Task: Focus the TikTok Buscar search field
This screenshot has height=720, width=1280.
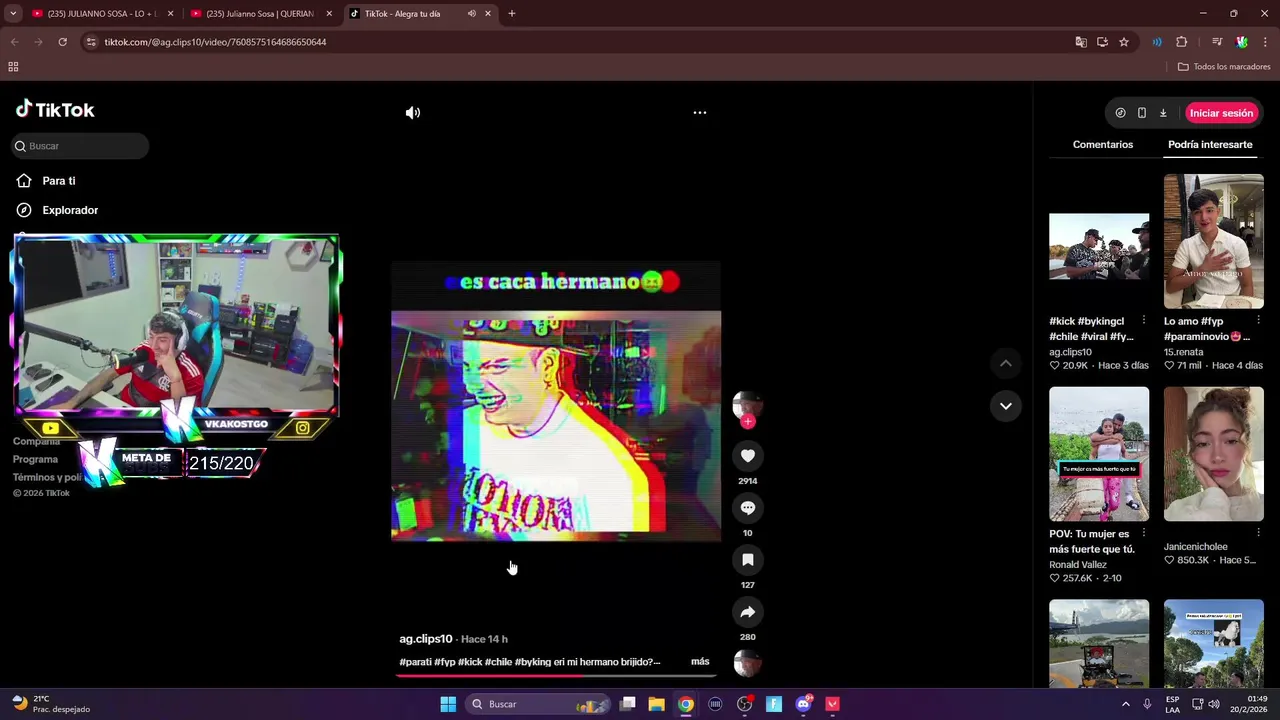Action: 80,146
